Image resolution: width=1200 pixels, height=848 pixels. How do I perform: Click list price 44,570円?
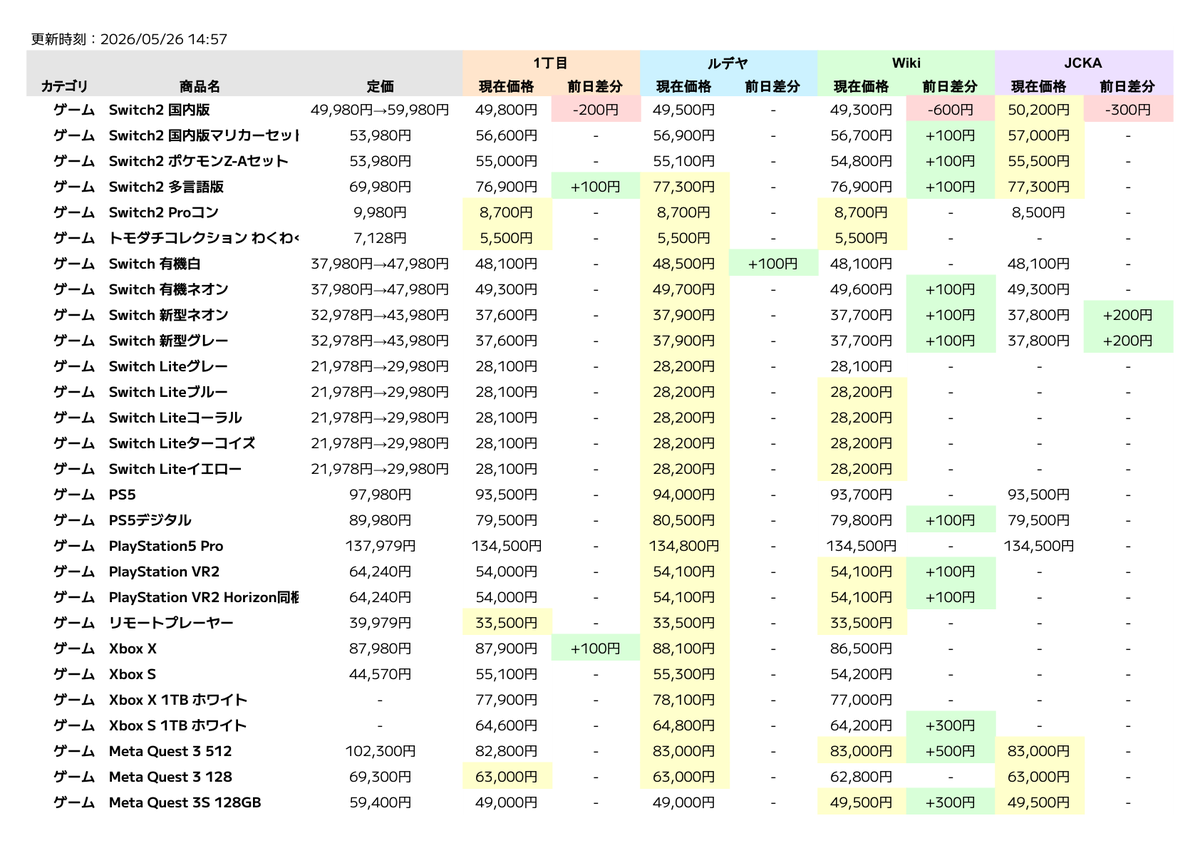coord(380,674)
